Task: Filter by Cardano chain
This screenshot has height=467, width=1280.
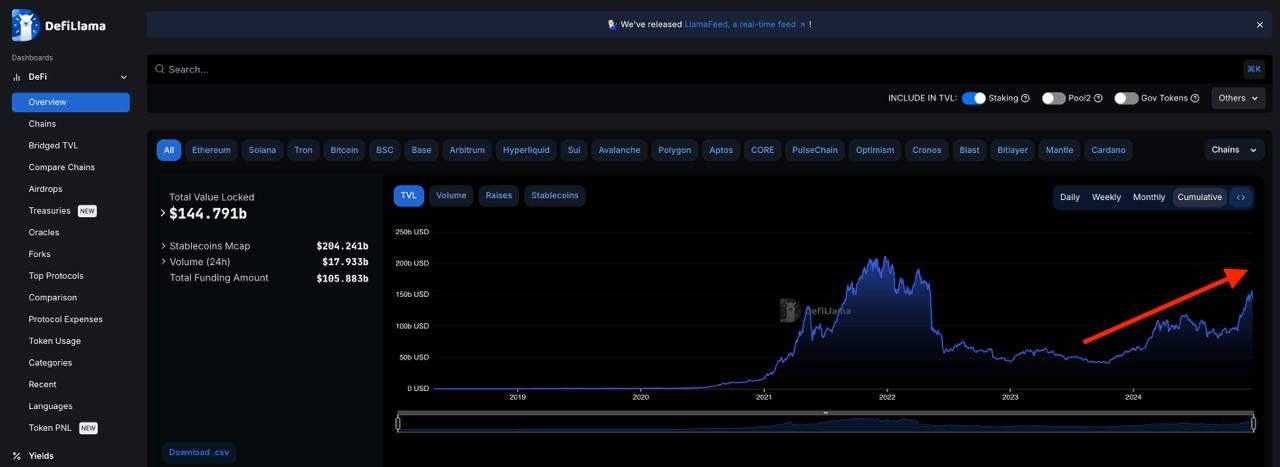Action: pyautogui.click(x=1108, y=150)
